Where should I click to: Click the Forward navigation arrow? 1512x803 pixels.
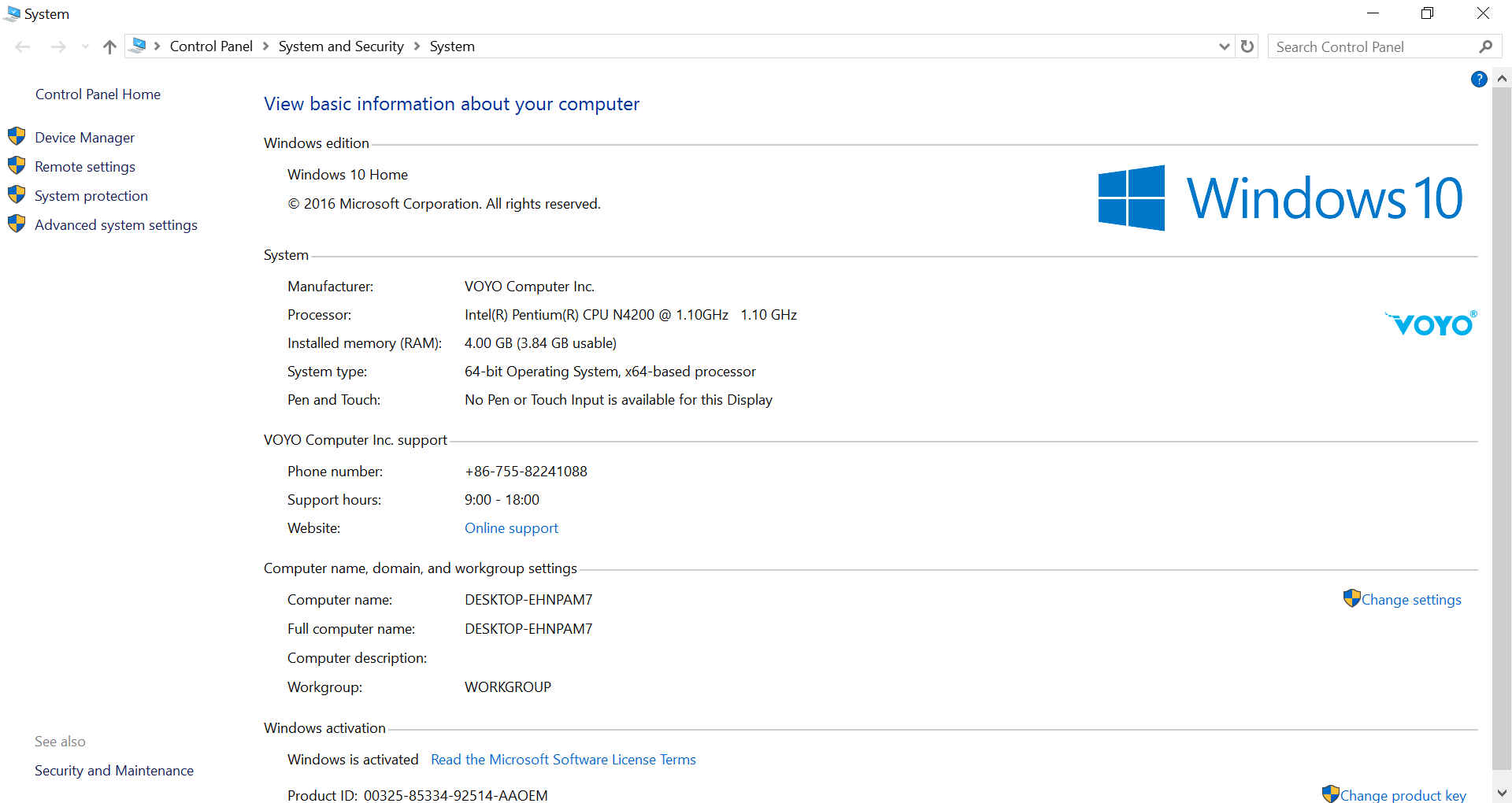58,47
